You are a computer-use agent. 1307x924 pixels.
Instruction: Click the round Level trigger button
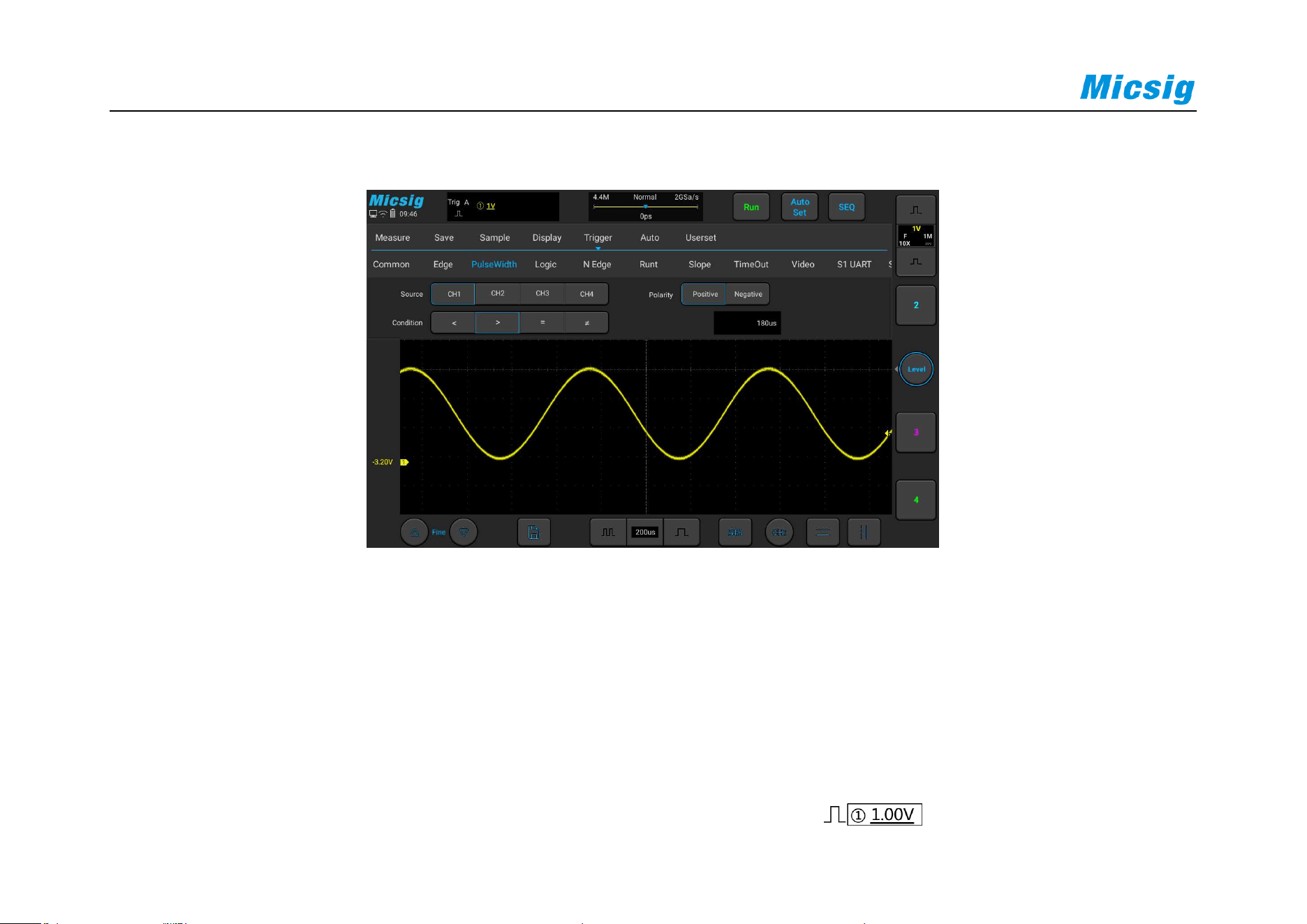tap(916, 369)
